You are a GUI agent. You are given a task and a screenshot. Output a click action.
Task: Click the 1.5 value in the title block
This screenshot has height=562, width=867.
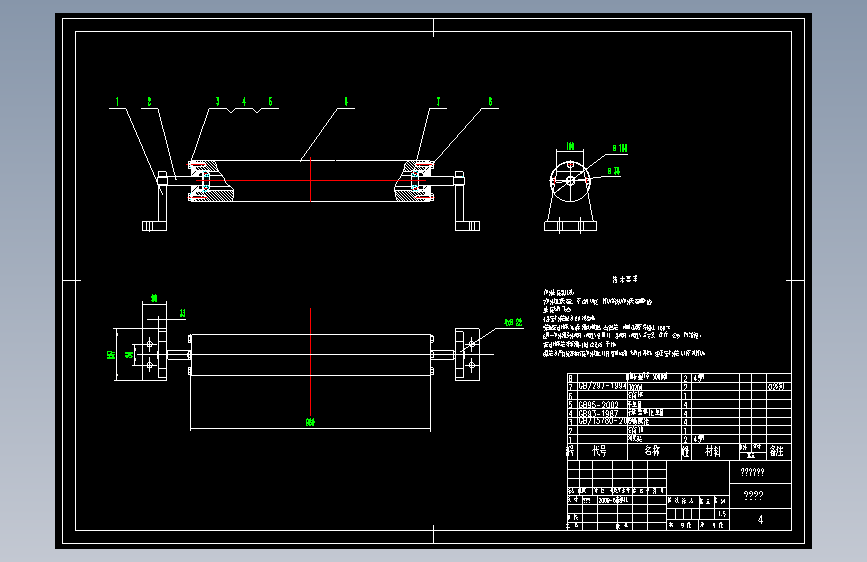[722, 514]
